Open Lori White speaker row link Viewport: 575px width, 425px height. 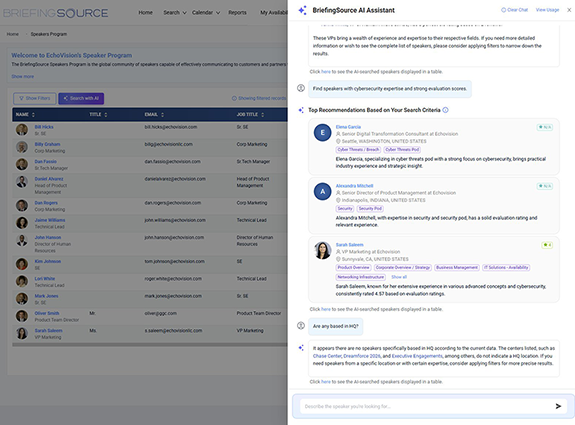pyautogui.click(x=45, y=279)
